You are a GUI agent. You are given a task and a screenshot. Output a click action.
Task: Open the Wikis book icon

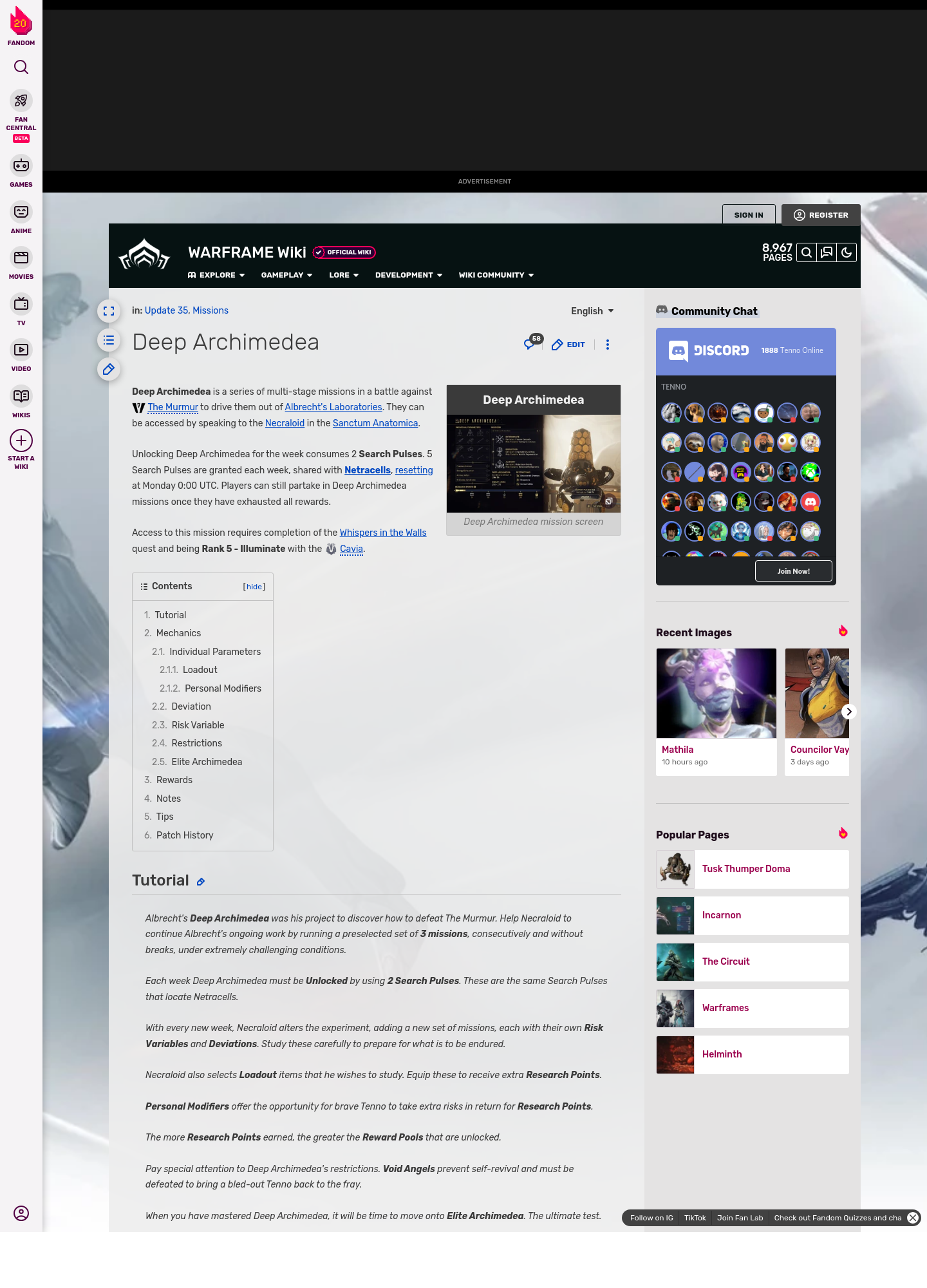coord(21,396)
